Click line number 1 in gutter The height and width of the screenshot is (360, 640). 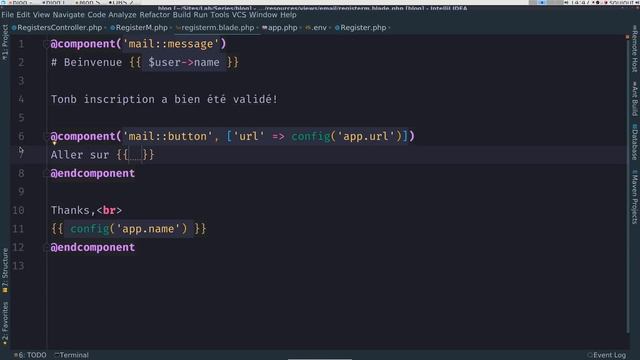point(21,44)
